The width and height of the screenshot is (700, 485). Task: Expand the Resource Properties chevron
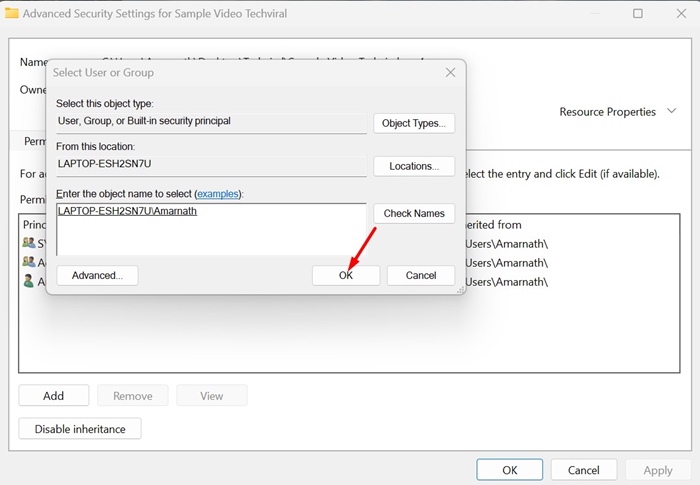671,112
